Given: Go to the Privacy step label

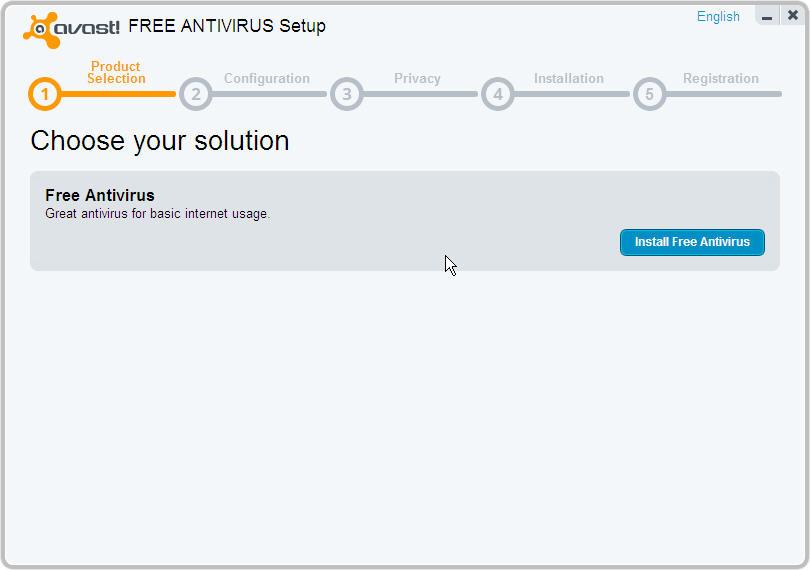Looking at the screenshot, I should 417,79.
